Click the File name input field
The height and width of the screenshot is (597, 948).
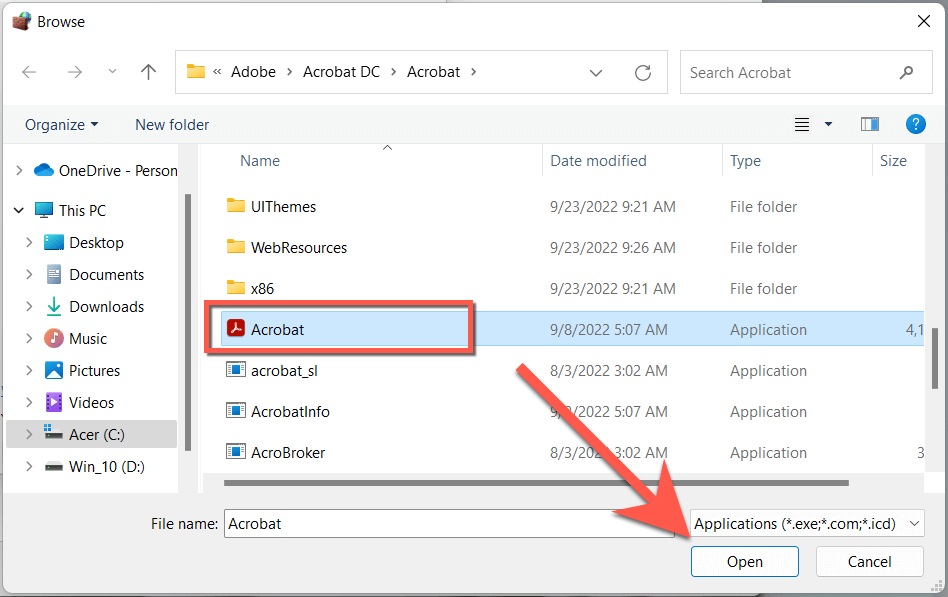(449, 523)
